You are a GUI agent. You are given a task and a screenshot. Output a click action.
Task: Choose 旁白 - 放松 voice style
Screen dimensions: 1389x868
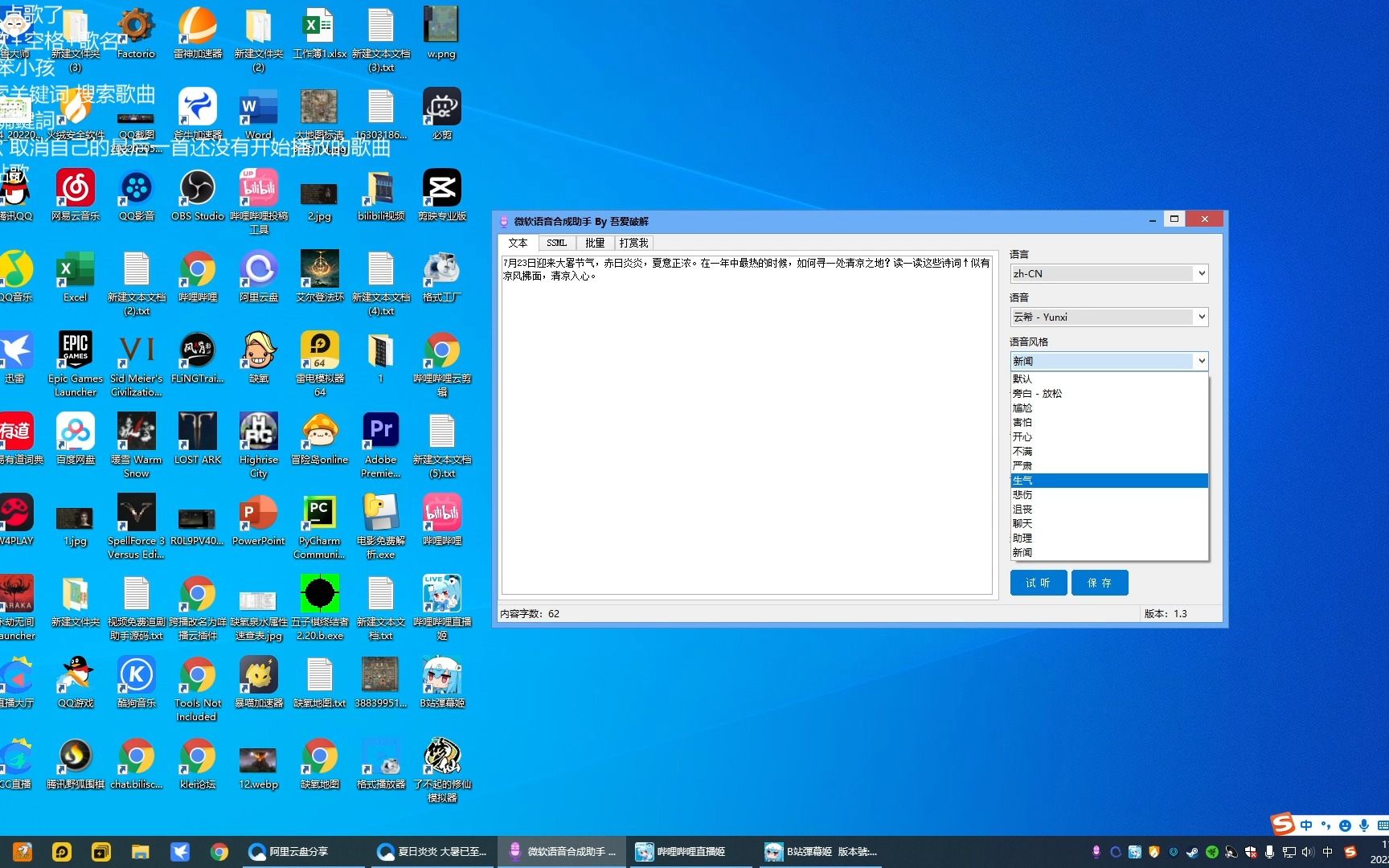coord(1109,393)
